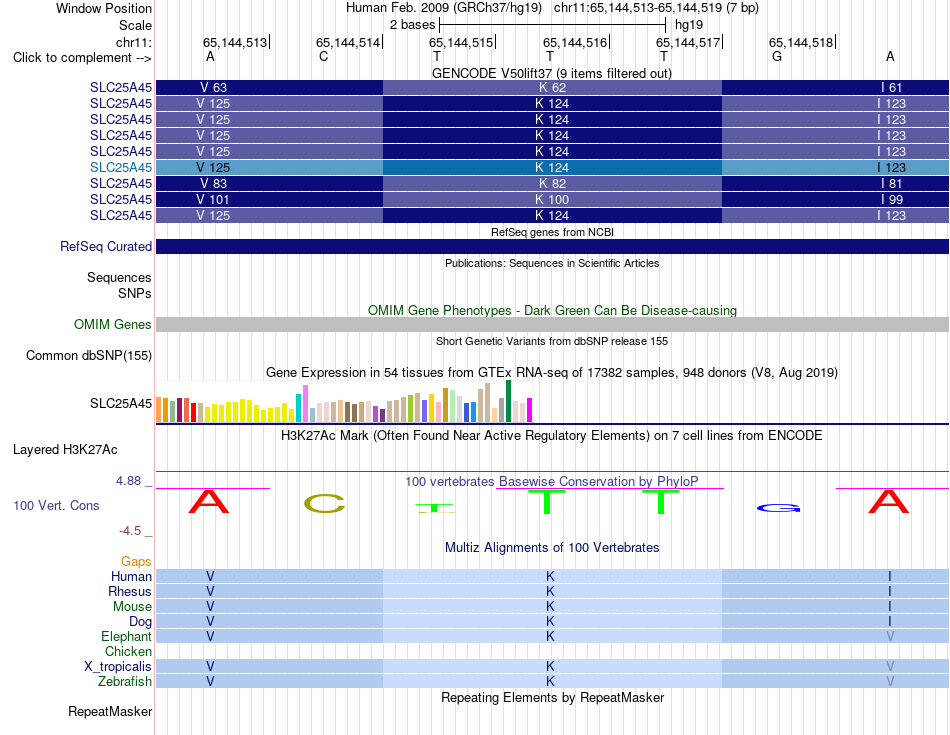Select the "K 82" codon box
The width and height of the screenshot is (950, 735).
tap(552, 184)
